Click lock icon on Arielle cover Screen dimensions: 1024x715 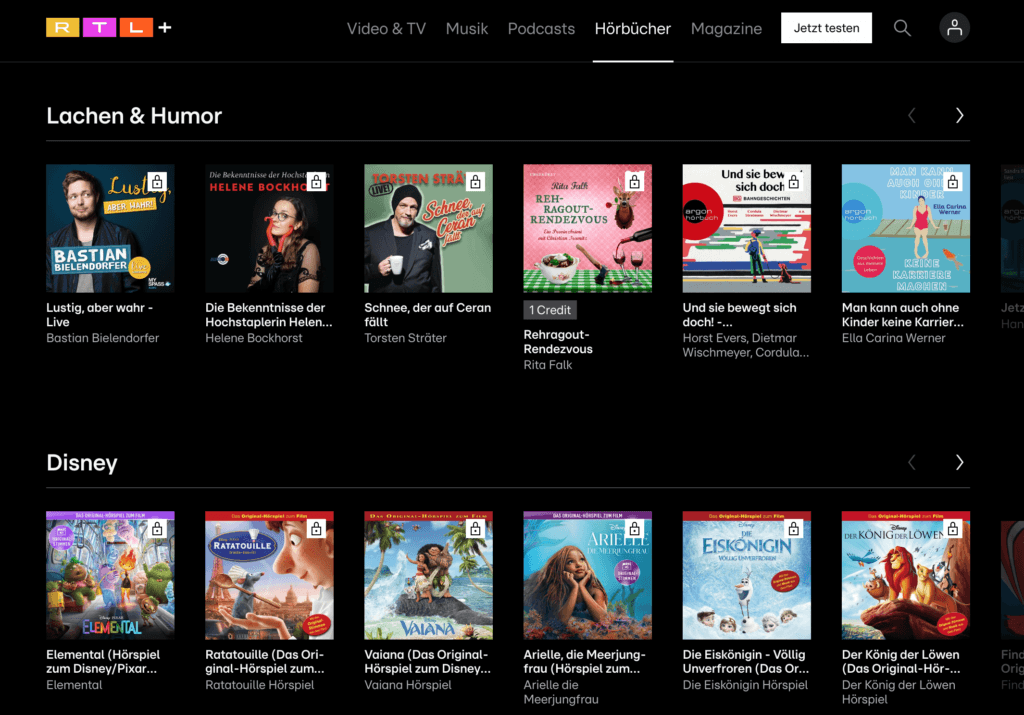click(x=634, y=529)
